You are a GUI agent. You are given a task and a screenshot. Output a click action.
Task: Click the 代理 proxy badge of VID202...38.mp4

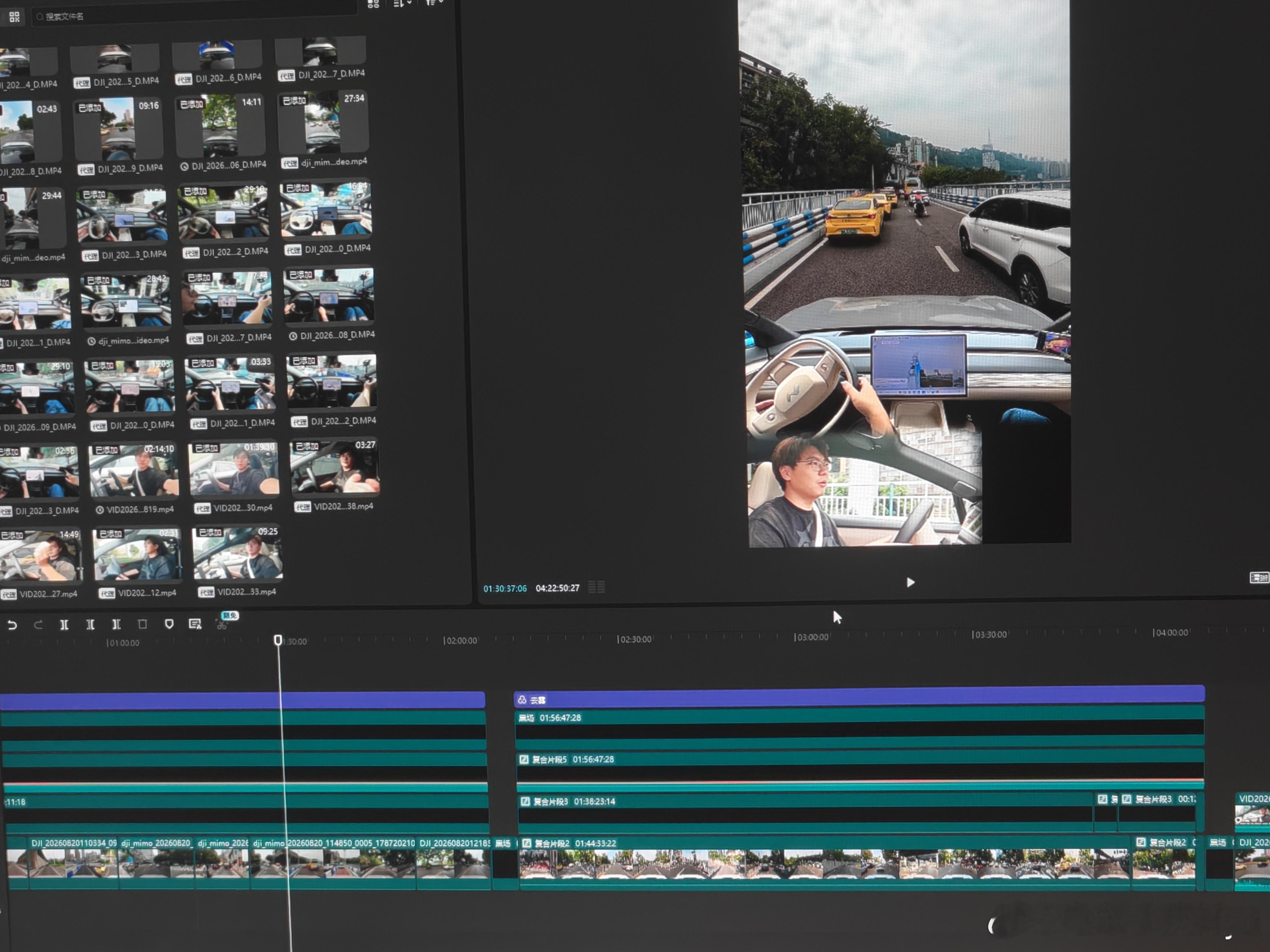click(303, 507)
